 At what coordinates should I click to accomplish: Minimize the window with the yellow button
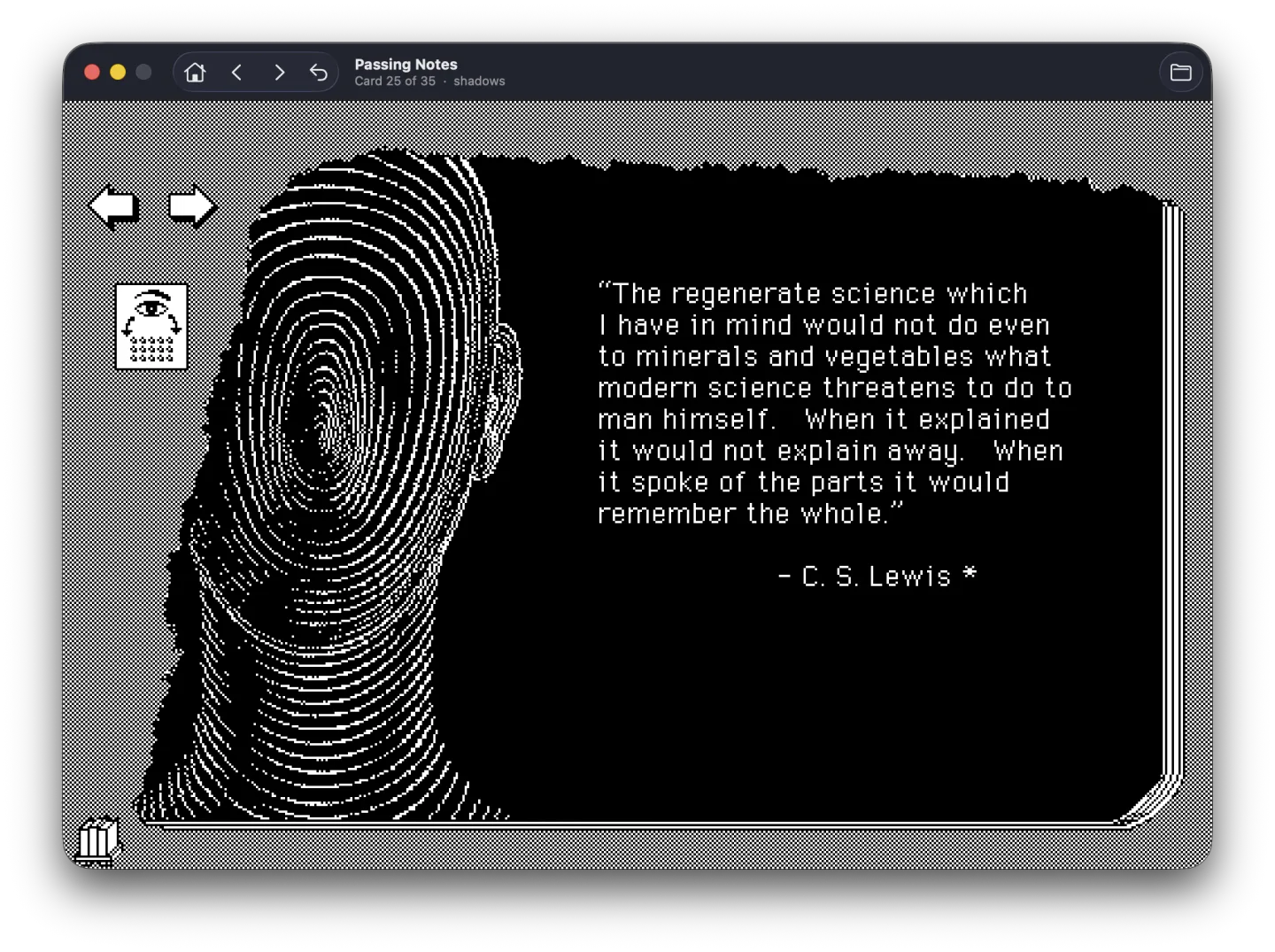pyautogui.click(x=118, y=73)
